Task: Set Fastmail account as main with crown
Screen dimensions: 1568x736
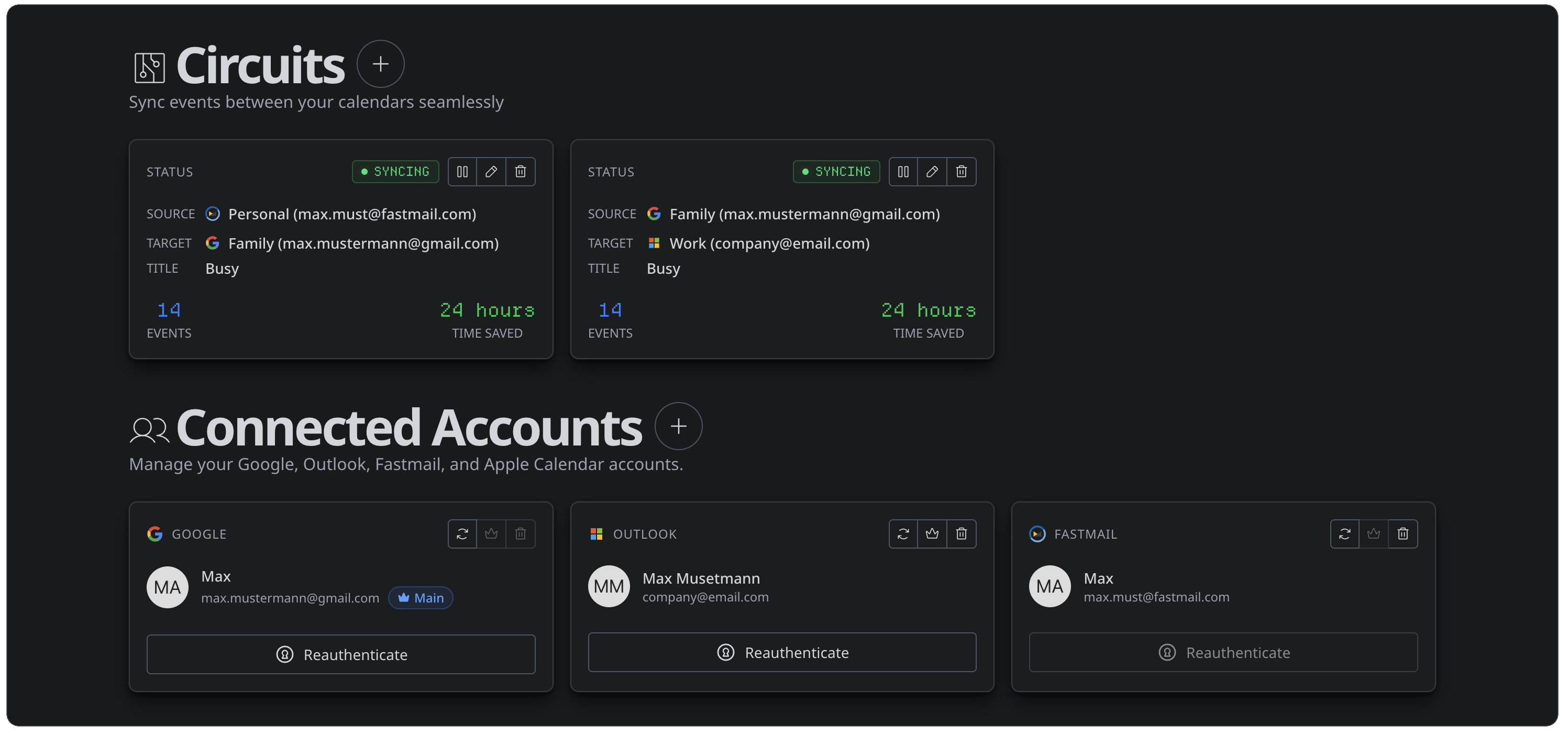Action: click(x=1373, y=533)
